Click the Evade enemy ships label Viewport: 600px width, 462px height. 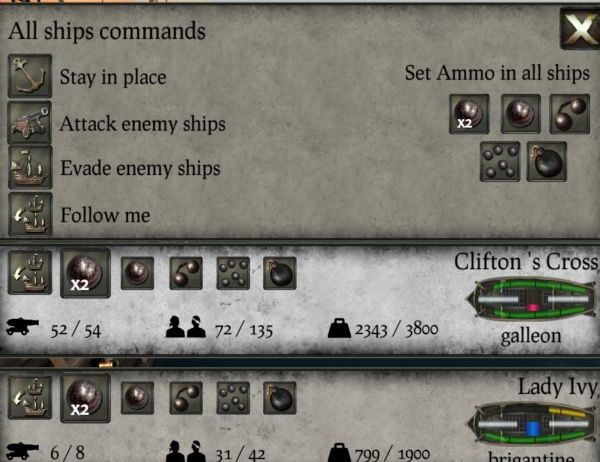140,168
